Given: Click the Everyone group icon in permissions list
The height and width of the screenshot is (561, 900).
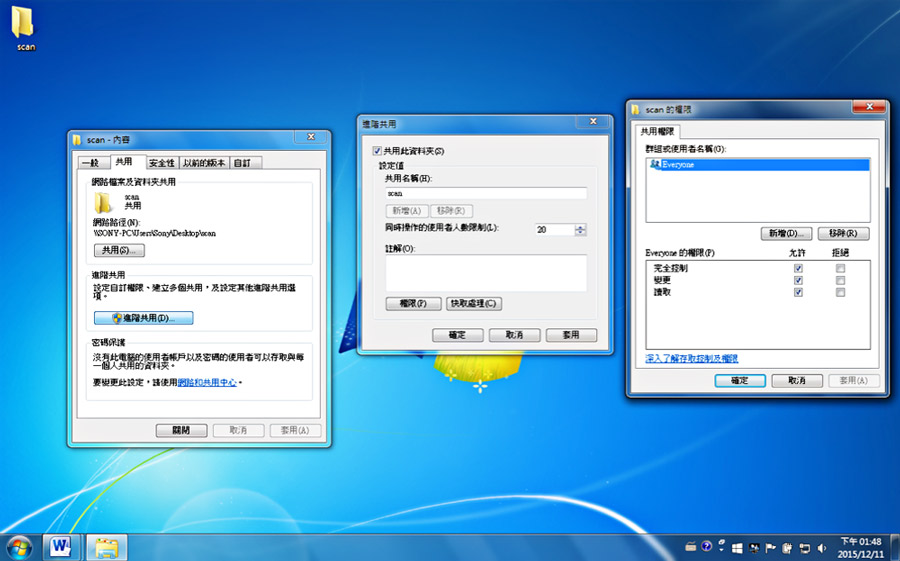Looking at the screenshot, I should 655,164.
